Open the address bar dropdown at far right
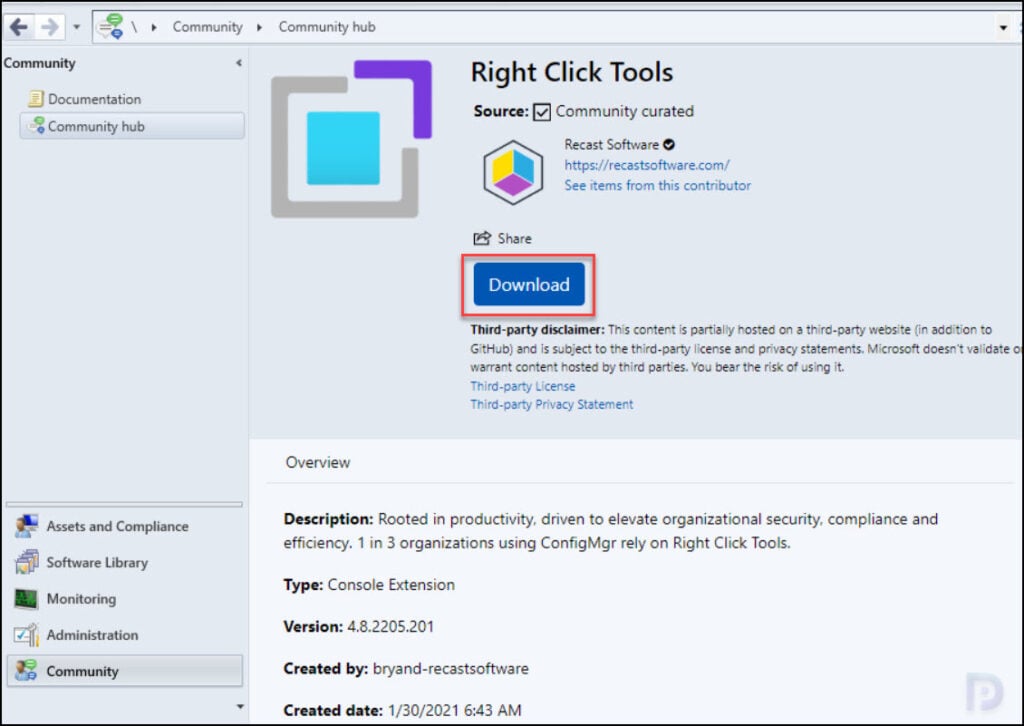 [1003, 28]
